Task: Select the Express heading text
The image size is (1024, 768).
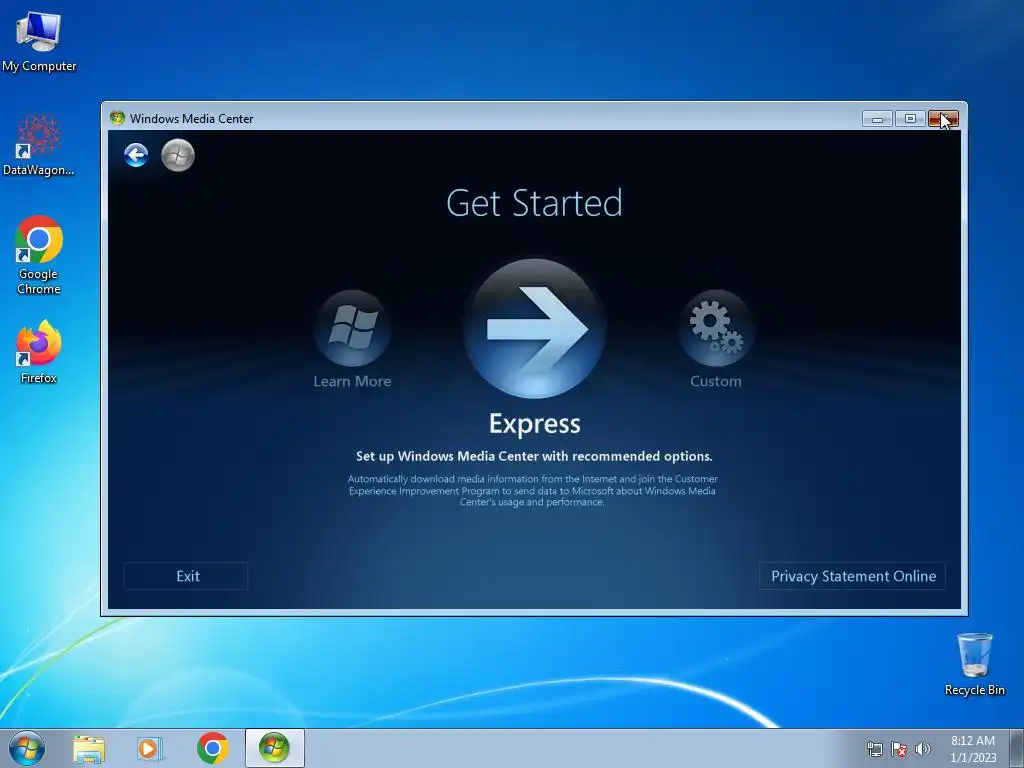Action: pyautogui.click(x=535, y=424)
